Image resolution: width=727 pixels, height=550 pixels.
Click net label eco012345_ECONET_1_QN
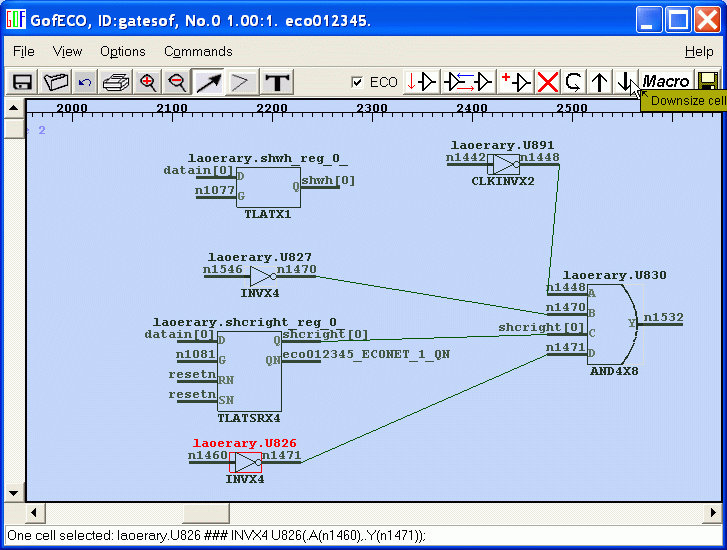(x=366, y=354)
